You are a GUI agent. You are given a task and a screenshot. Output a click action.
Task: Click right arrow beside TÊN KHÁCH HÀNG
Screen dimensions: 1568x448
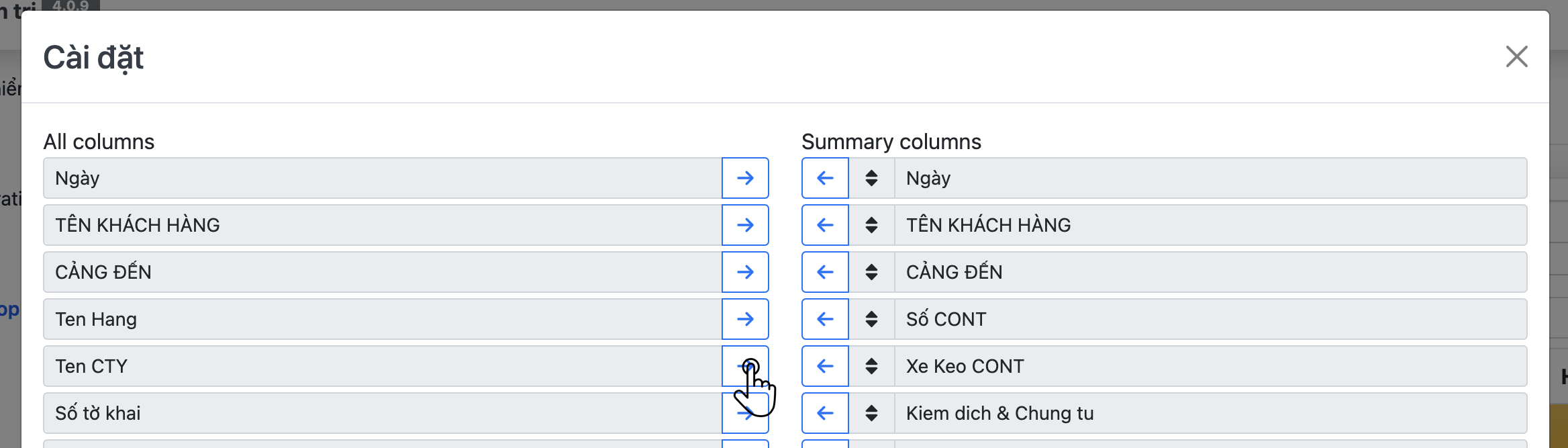click(x=745, y=225)
